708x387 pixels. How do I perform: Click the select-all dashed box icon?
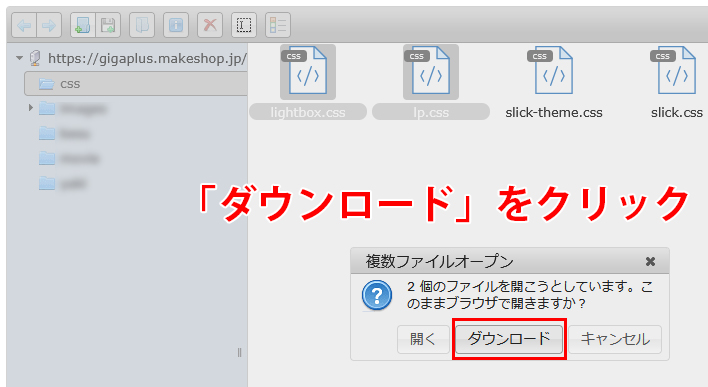(244, 25)
